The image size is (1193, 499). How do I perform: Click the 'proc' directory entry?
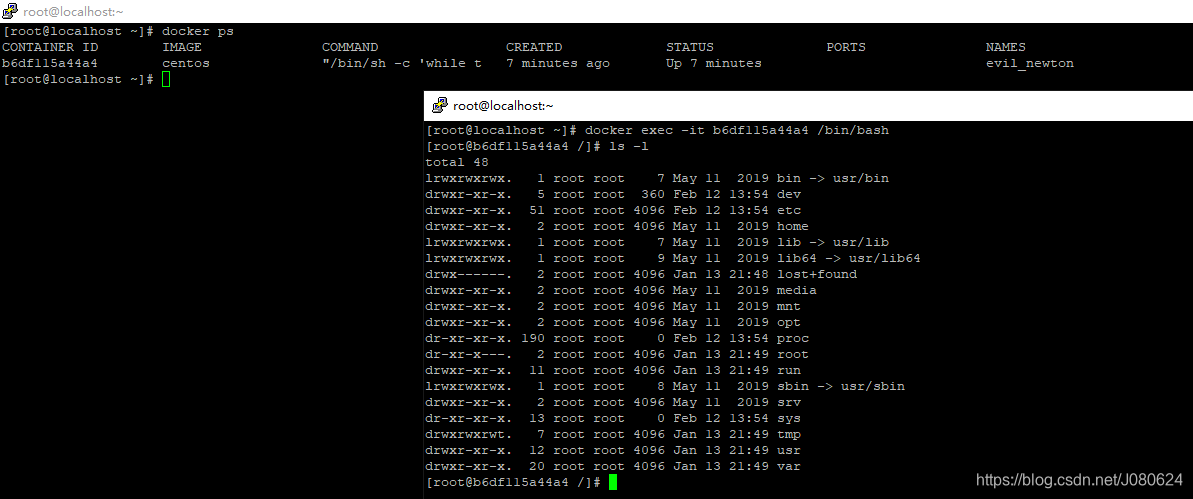pyautogui.click(x=793, y=338)
